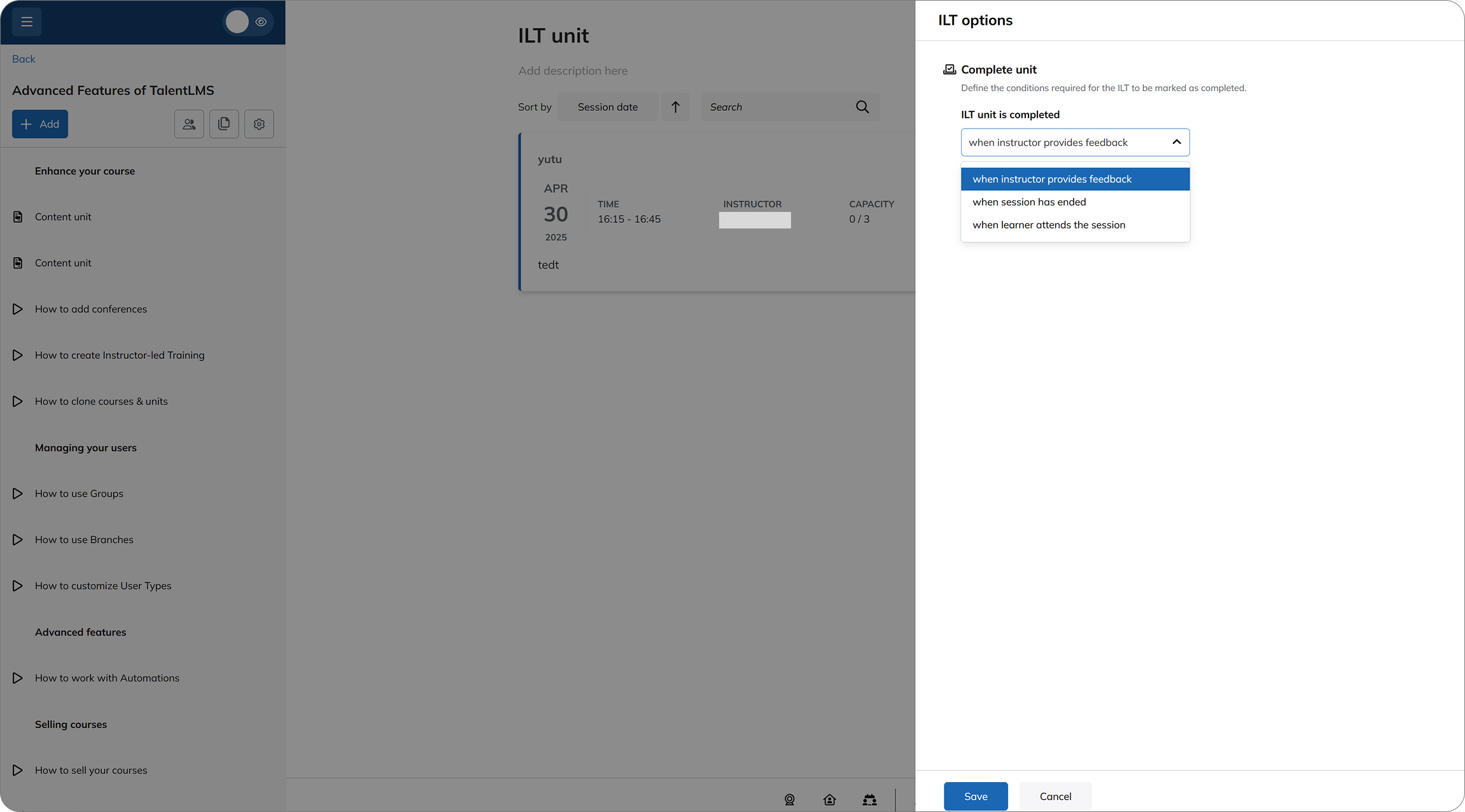
Task: Click the tedt session description
Action: point(548,265)
